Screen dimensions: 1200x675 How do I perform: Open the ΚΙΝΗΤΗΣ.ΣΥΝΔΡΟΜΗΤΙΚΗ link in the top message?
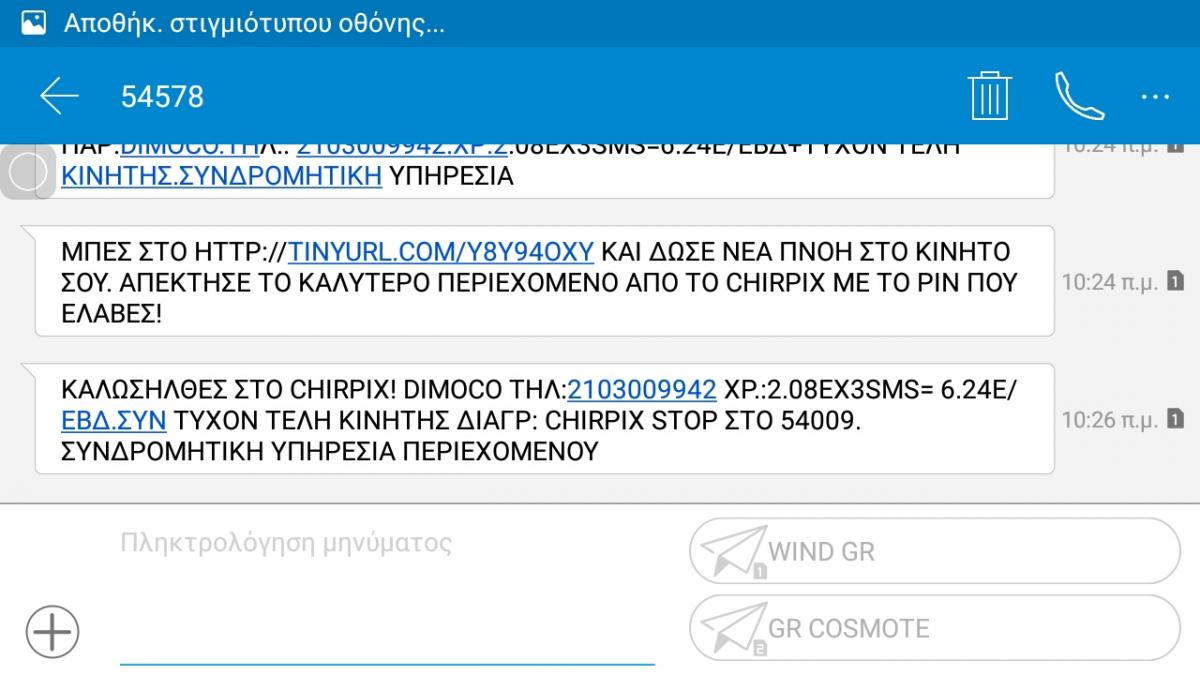(222, 177)
